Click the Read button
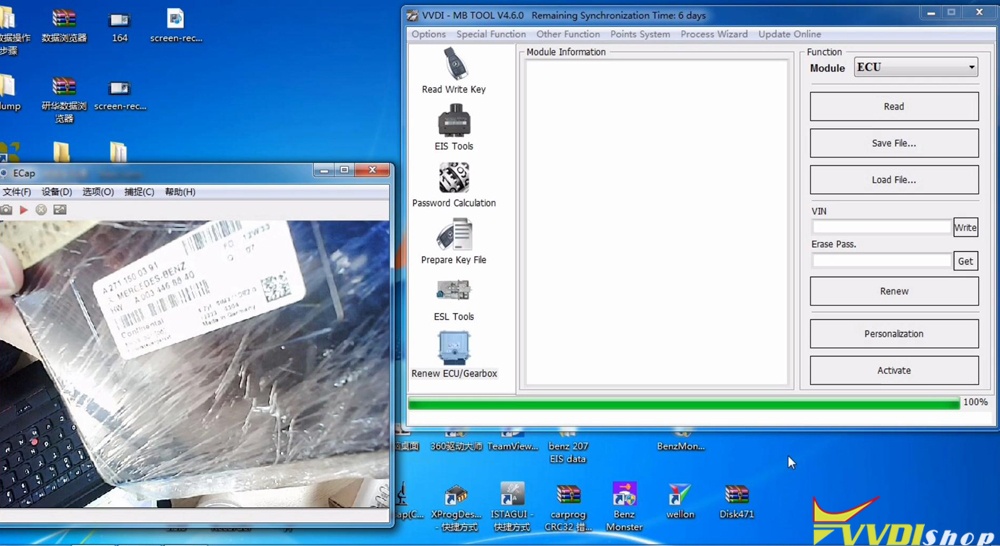Image resolution: width=1000 pixels, height=546 pixels. pos(893,107)
